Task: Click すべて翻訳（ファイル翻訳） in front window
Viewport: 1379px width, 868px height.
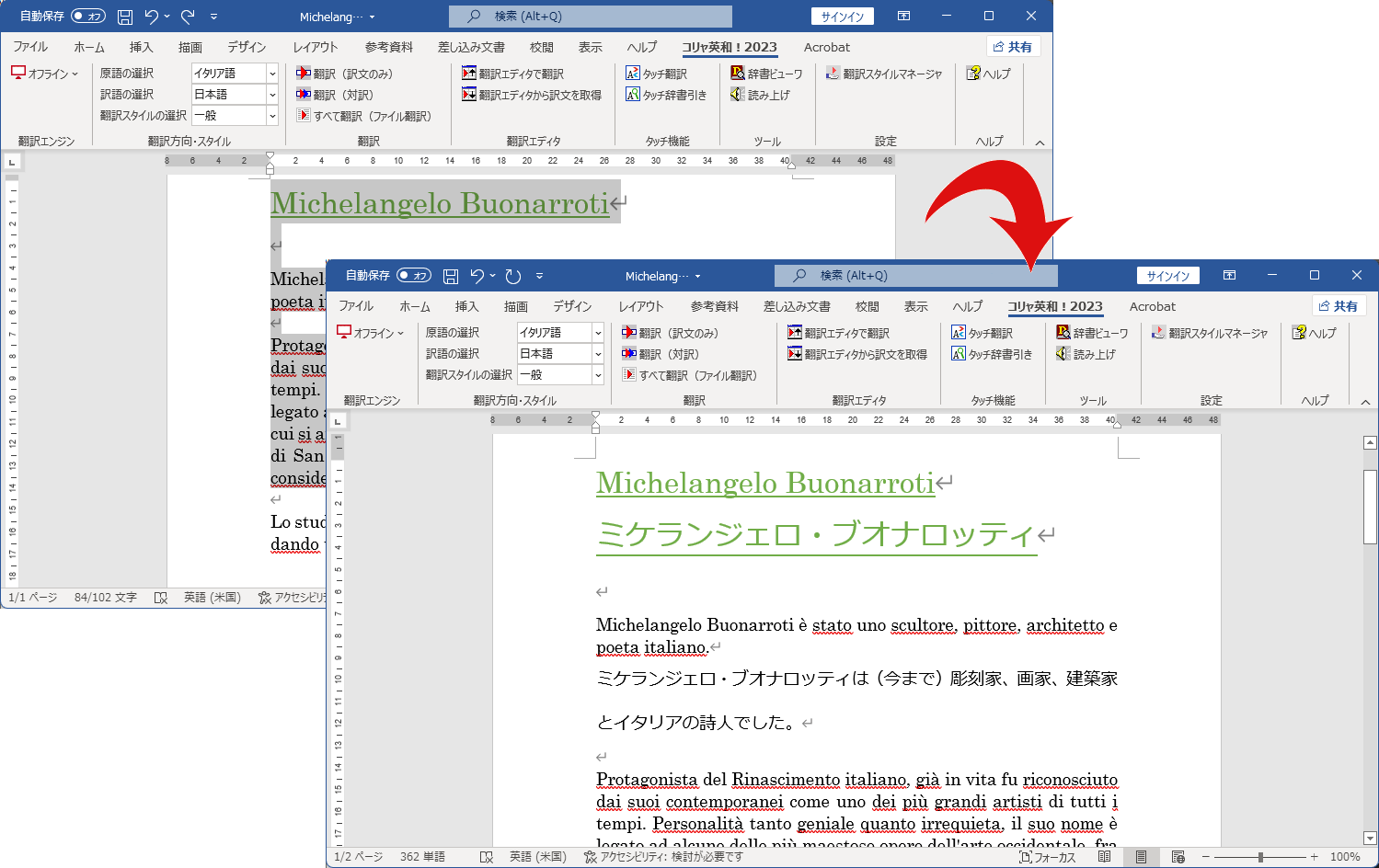Action: 690,375
